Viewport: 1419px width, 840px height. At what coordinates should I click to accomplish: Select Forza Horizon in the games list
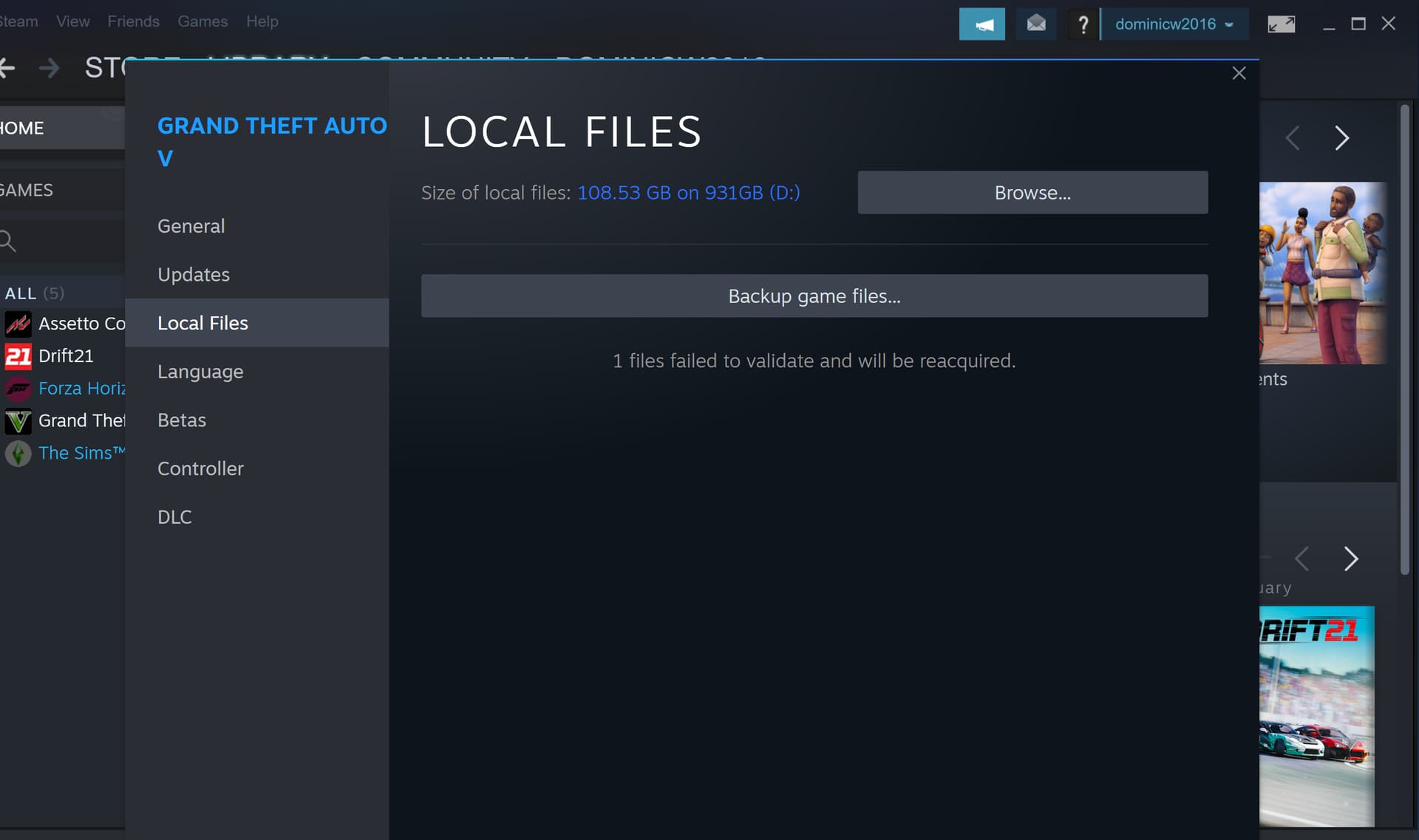81,389
